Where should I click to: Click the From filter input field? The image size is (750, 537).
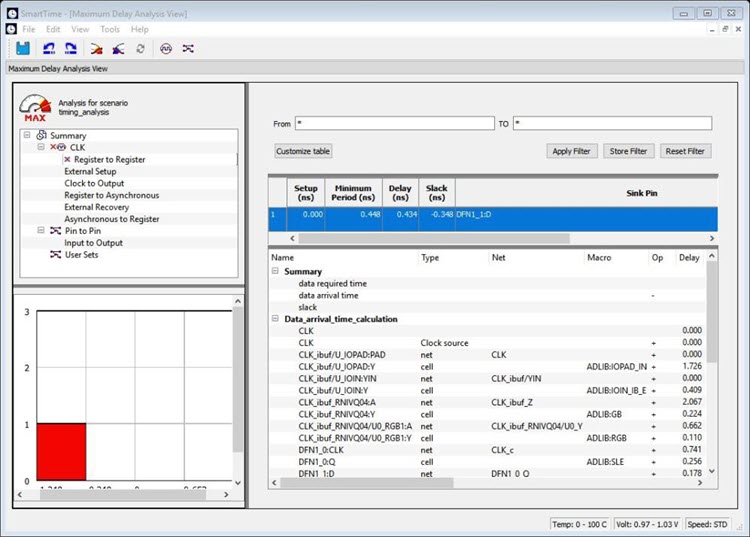394,124
